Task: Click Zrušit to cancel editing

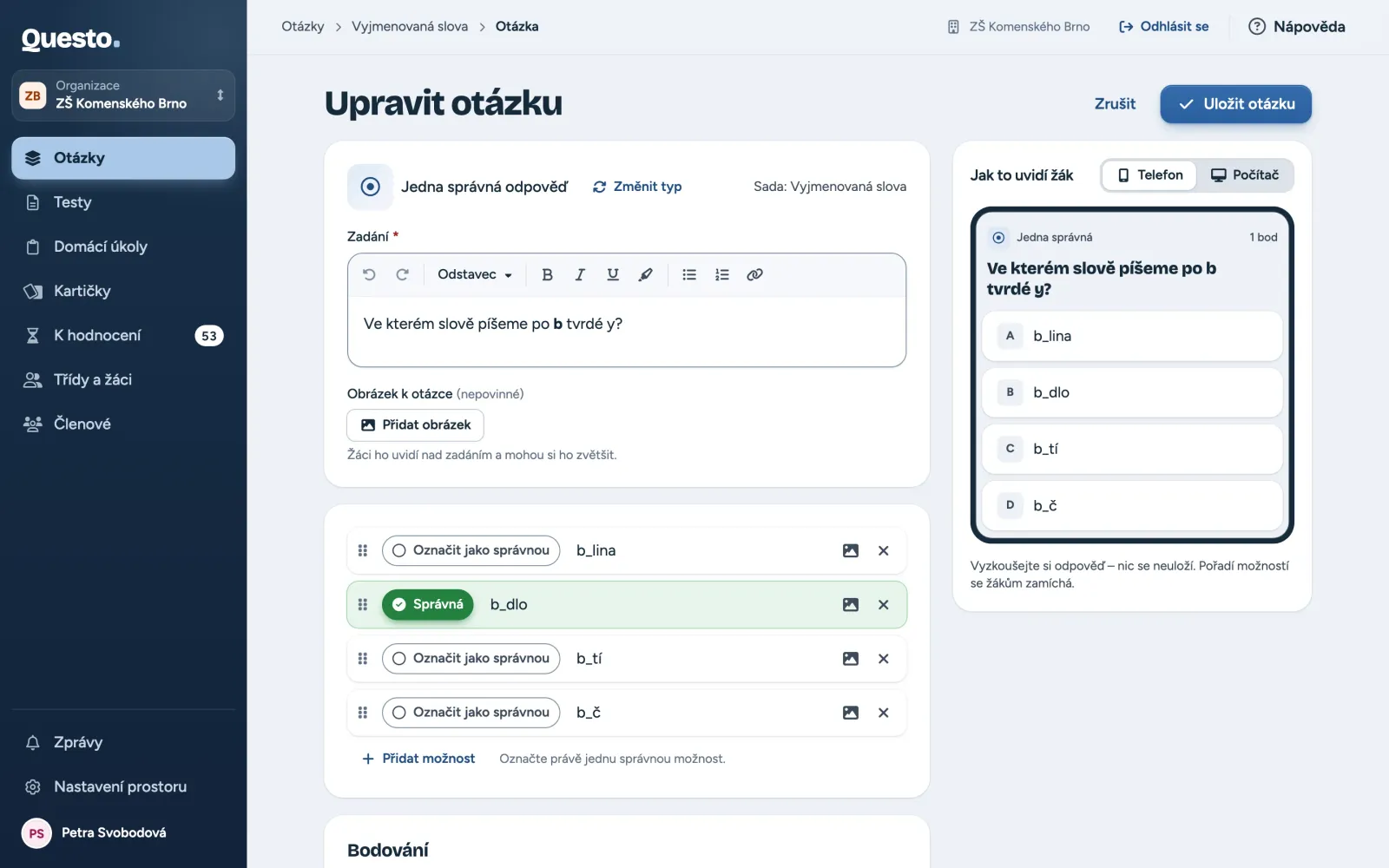Action: point(1115,104)
